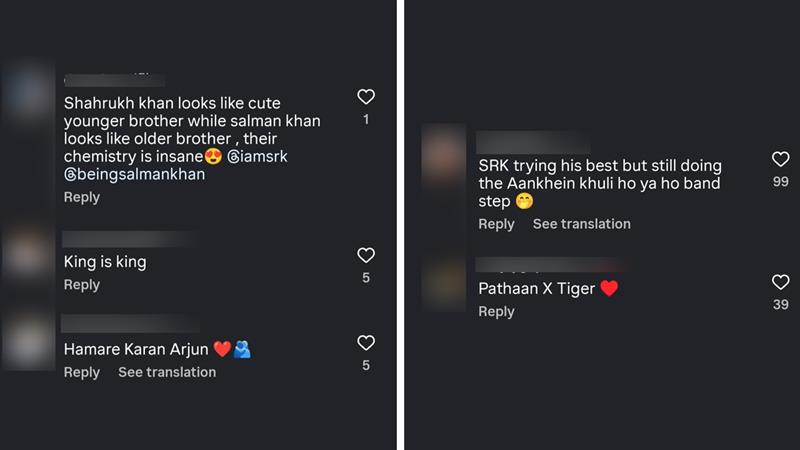
Task: See translation of Aankhein khuli comment
Action: [x=582, y=223]
